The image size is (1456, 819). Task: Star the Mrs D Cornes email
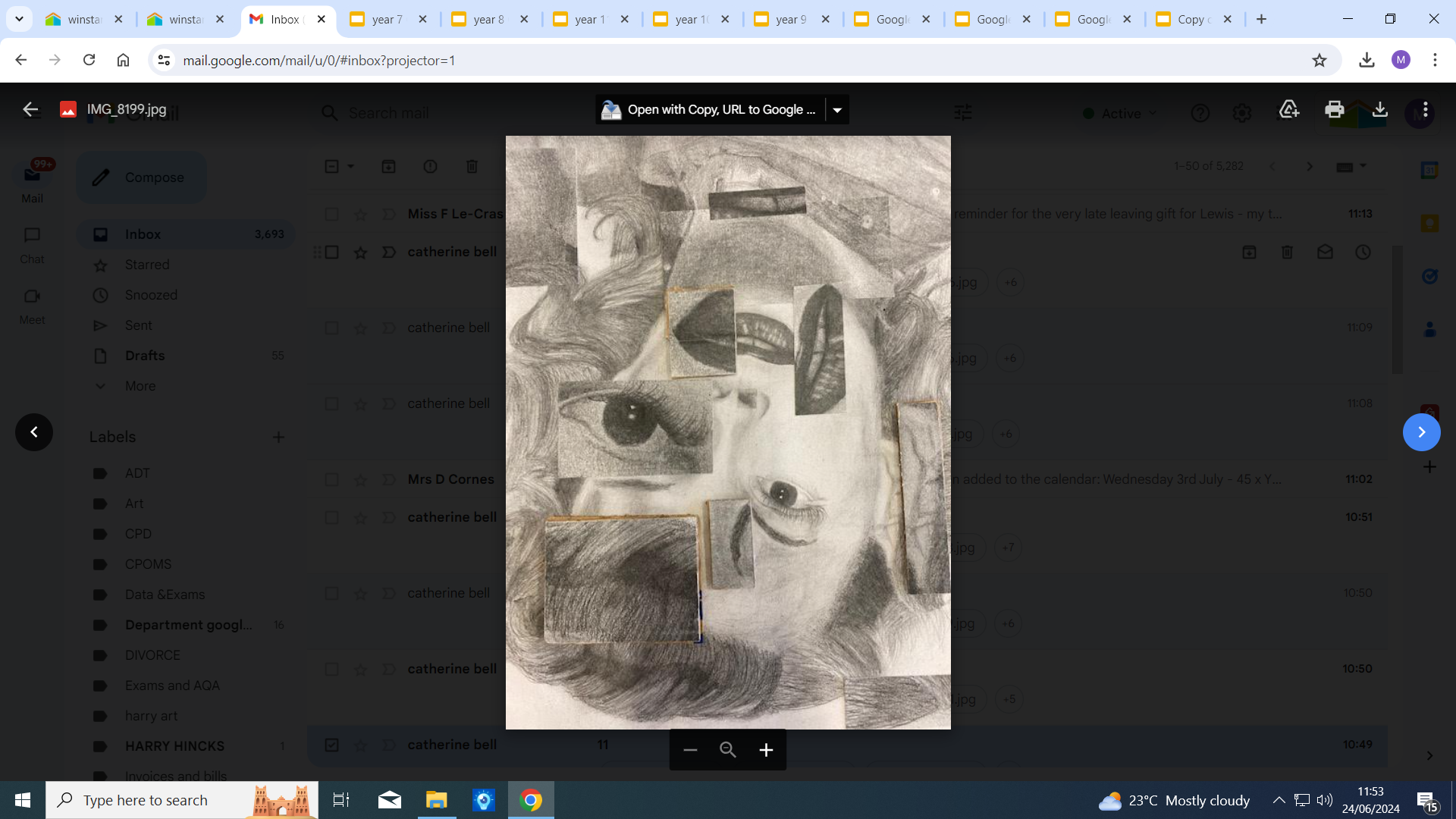(360, 480)
